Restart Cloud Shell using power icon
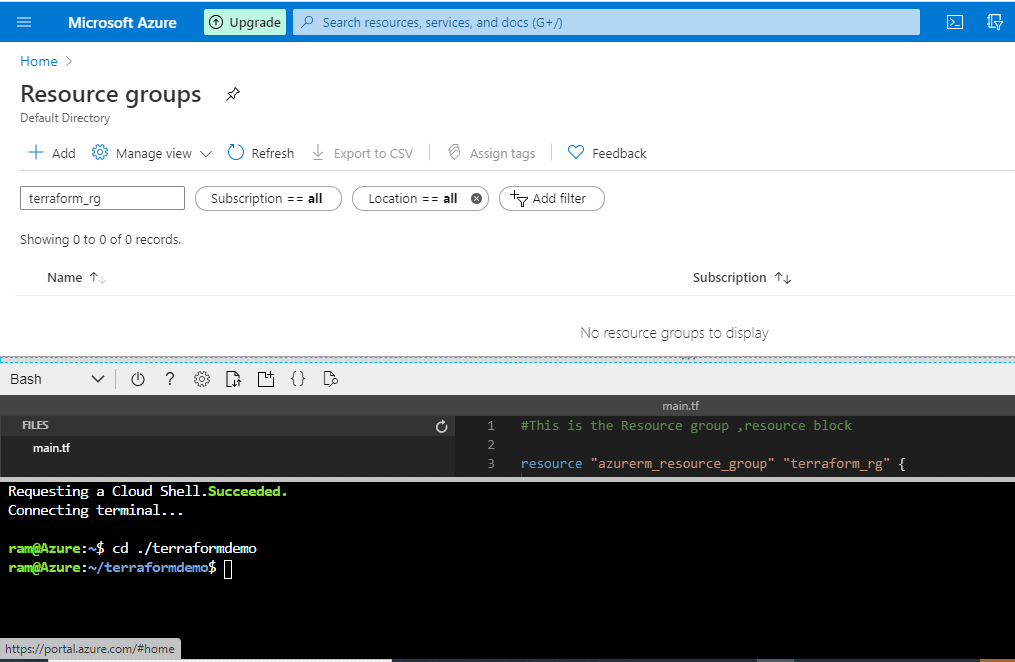This screenshot has height=662, width=1015. click(137, 379)
